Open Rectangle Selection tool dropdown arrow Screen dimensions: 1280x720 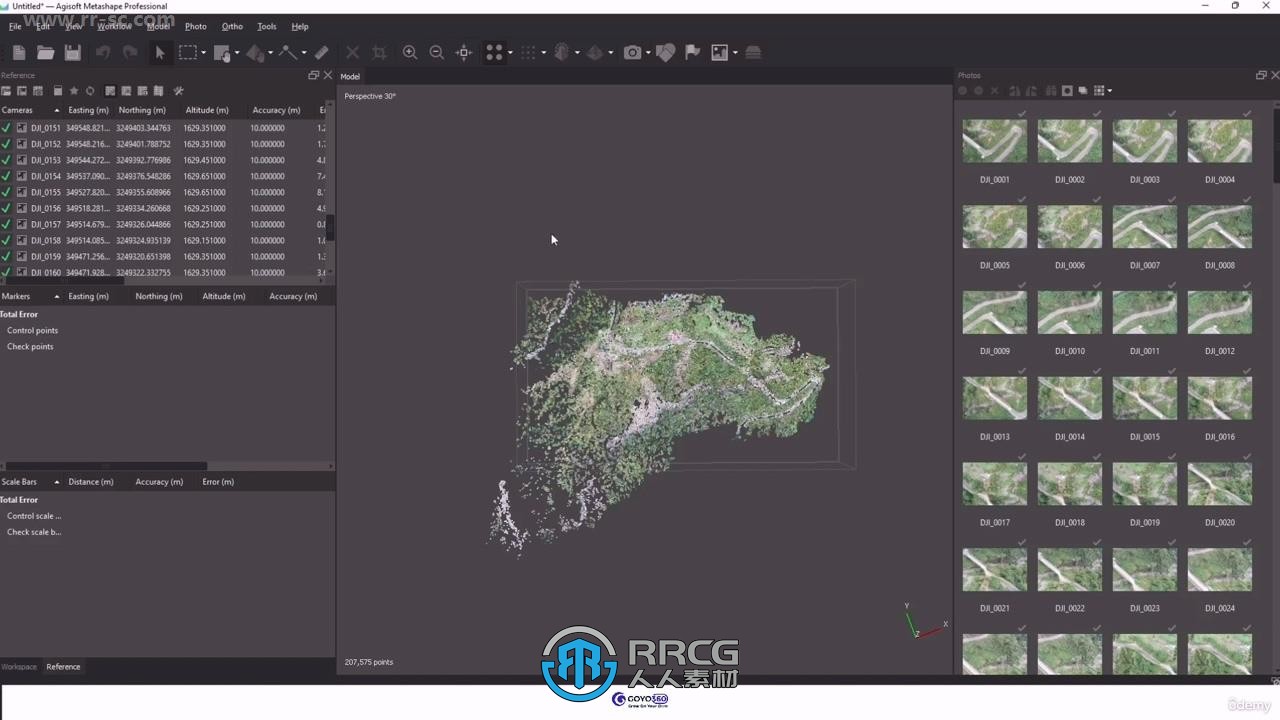(203, 53)
